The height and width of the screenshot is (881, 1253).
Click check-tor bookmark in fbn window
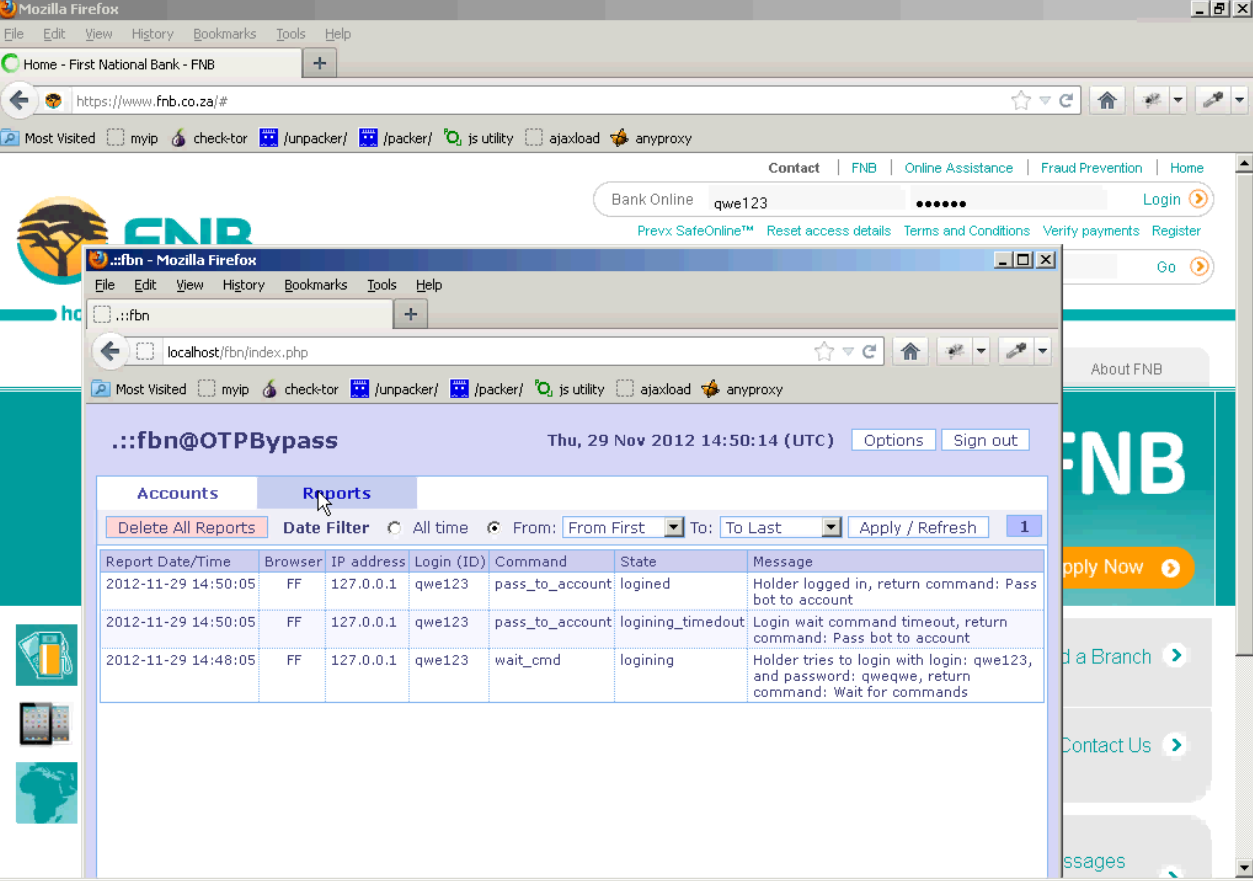300,389
